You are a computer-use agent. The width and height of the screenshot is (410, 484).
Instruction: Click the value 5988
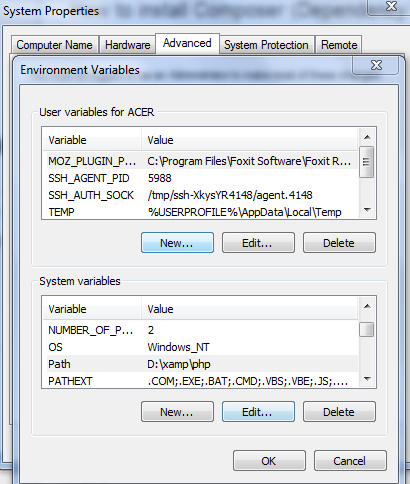(159, 178)
